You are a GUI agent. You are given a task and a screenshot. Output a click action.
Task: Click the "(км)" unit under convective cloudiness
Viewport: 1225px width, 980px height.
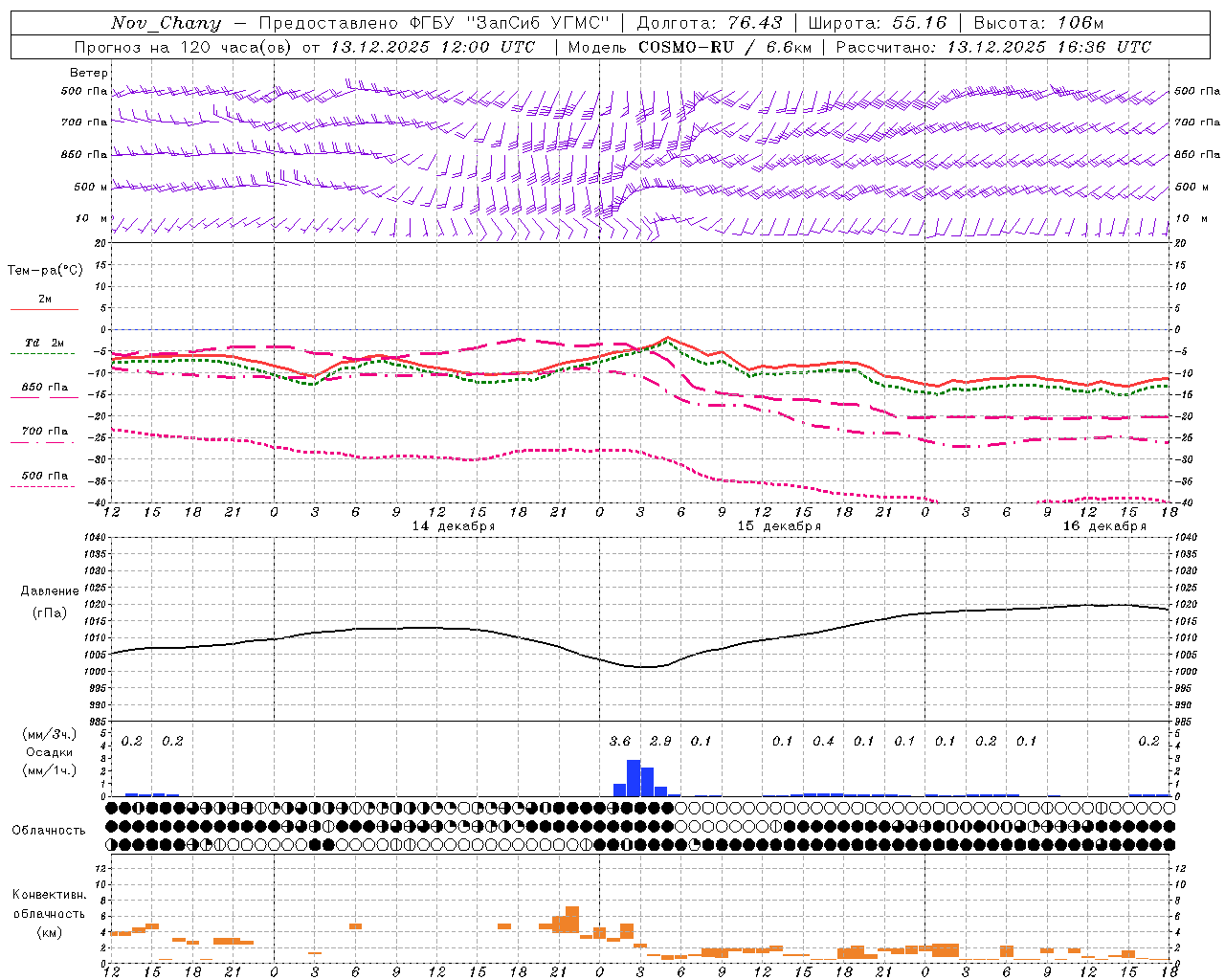tap(49, 932)
